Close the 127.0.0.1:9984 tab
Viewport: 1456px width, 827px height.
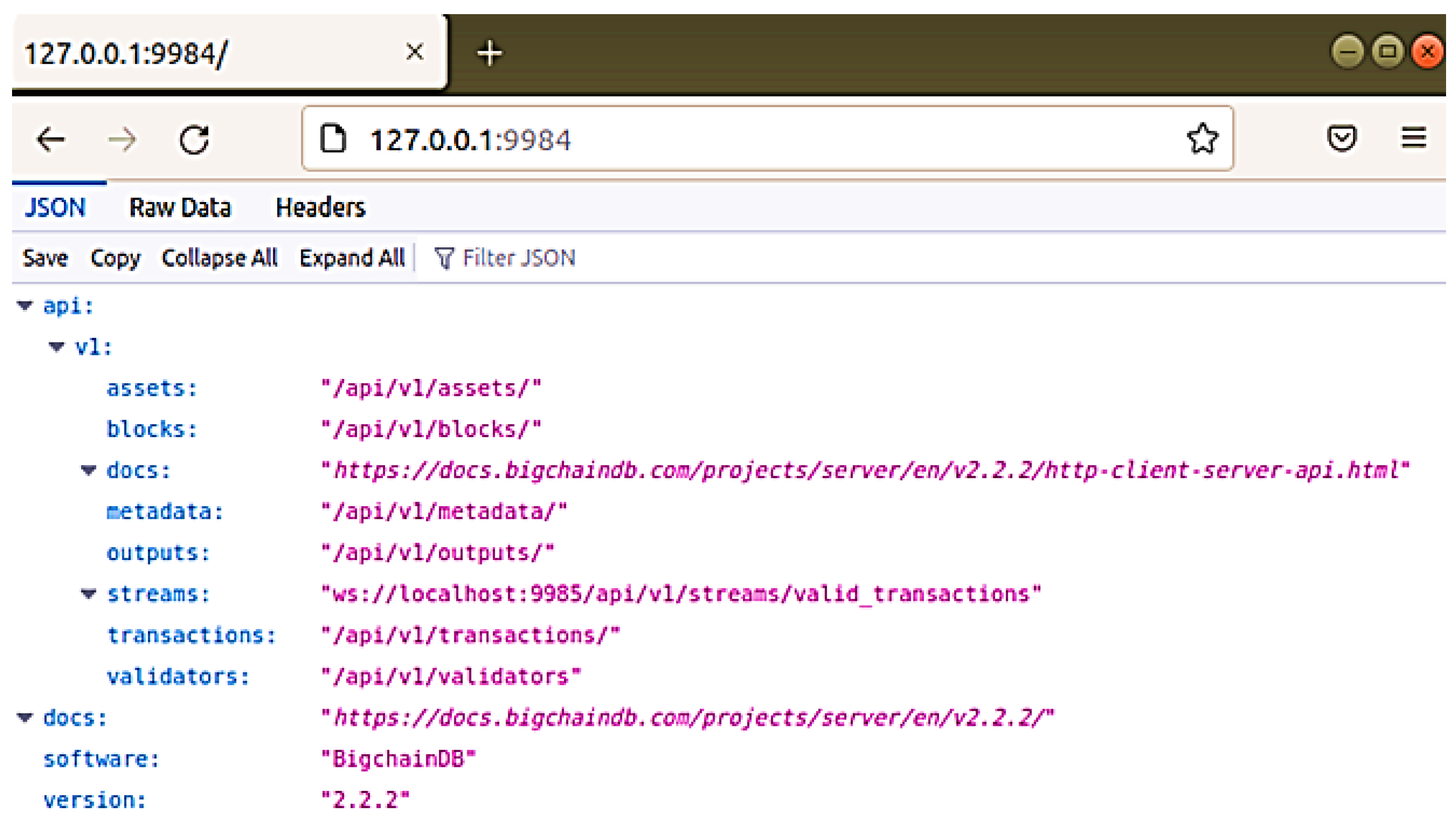415,52
